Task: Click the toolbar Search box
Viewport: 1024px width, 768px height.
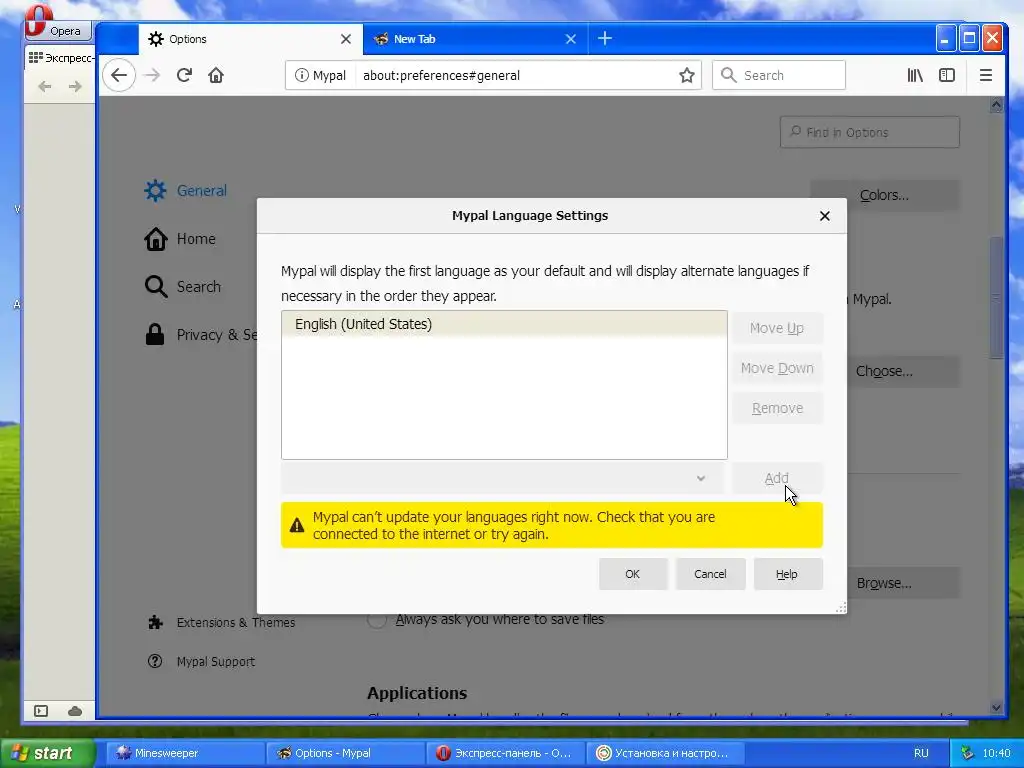Action: [778, 75]
